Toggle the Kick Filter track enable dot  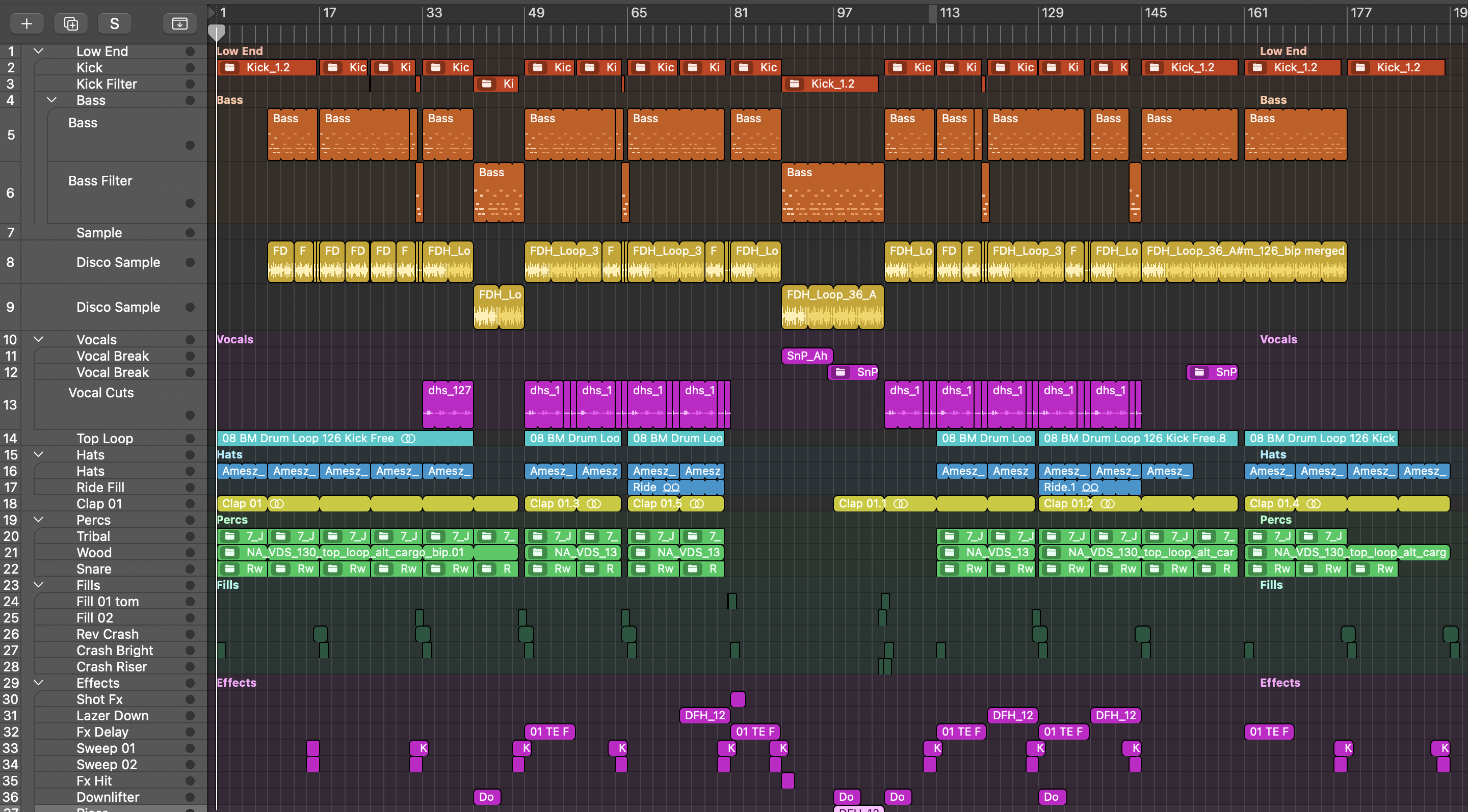coord(190,84)
